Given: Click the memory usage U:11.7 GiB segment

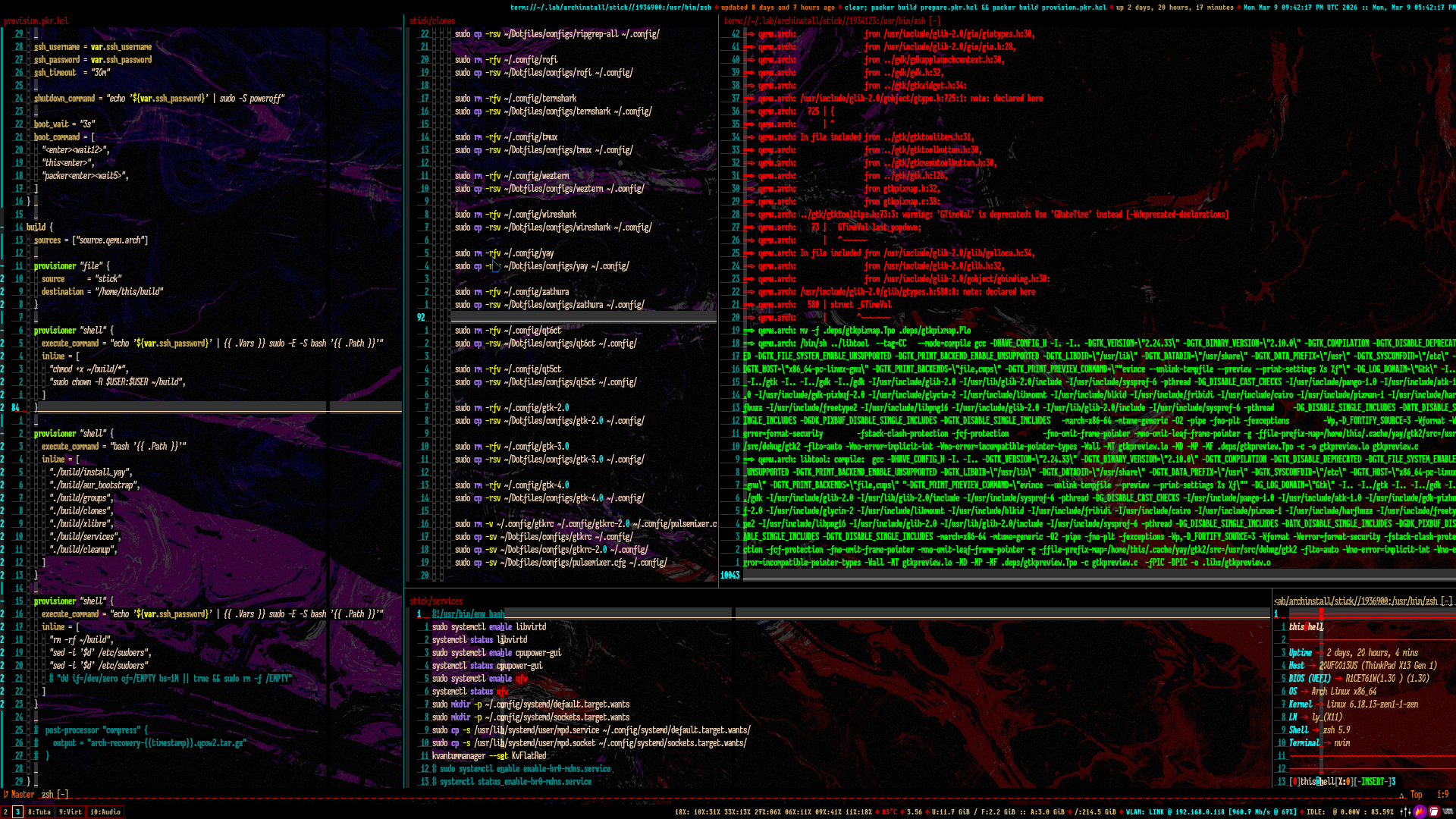Looking at the screenshot, I should click(952, 811).
